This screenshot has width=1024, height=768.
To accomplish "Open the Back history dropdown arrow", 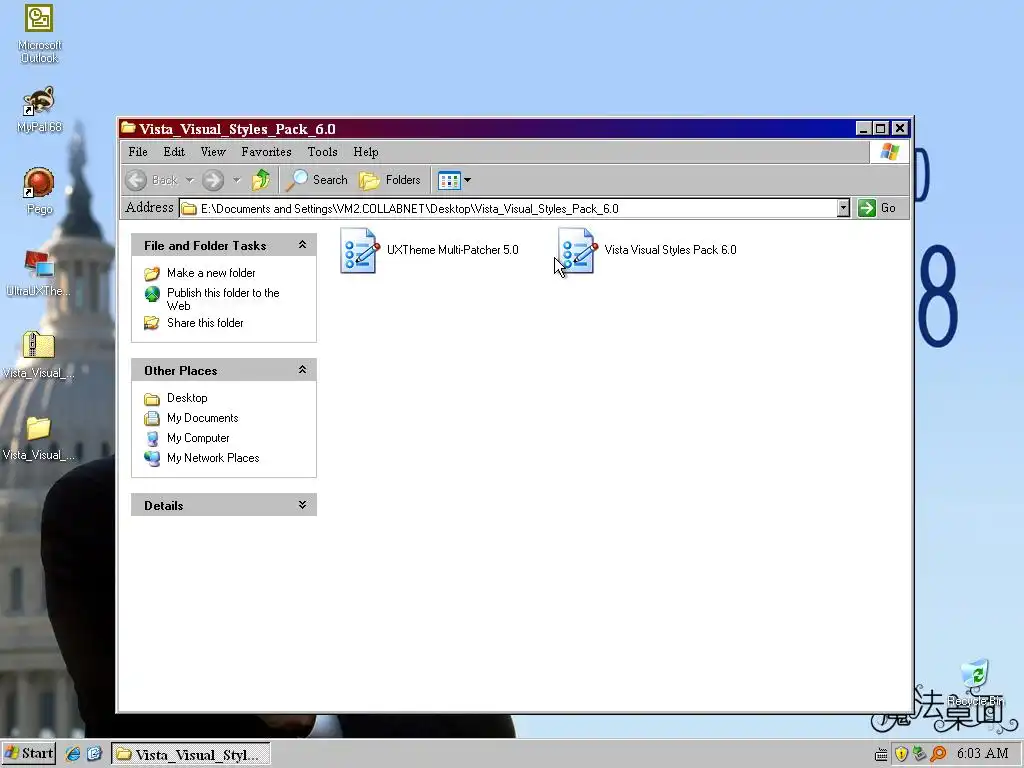I will [189, 180].
